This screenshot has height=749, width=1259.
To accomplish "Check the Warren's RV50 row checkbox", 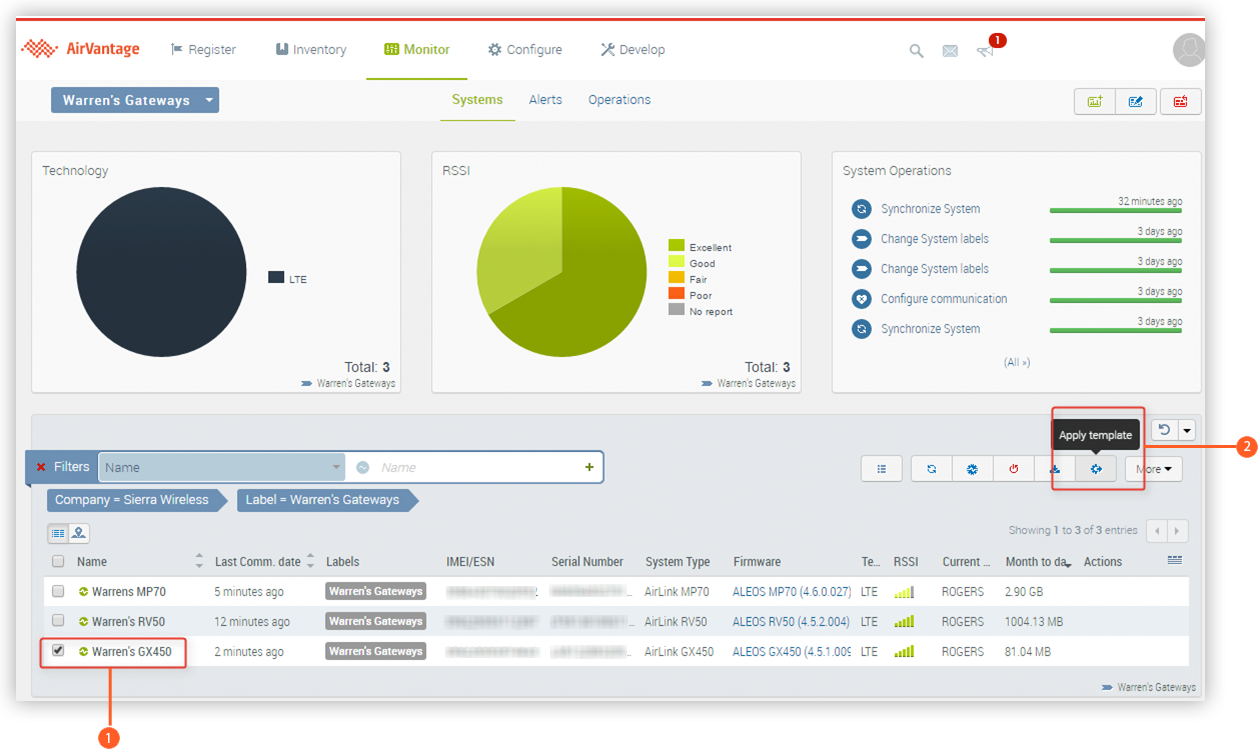I will (58, 621).
